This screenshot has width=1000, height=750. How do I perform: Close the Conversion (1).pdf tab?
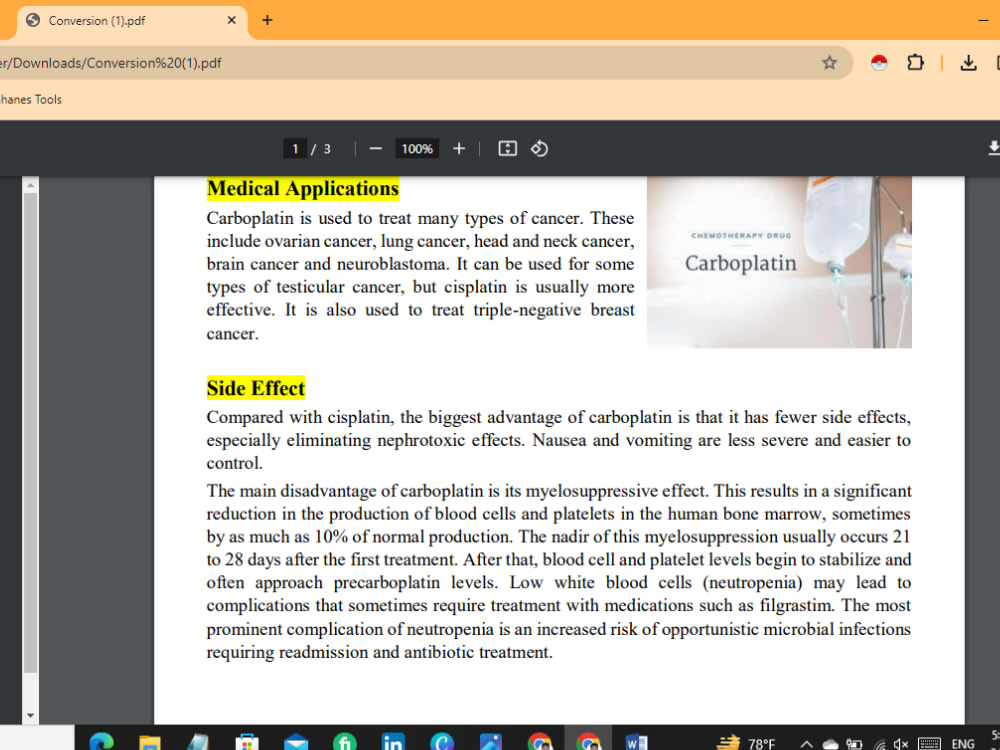232,20
